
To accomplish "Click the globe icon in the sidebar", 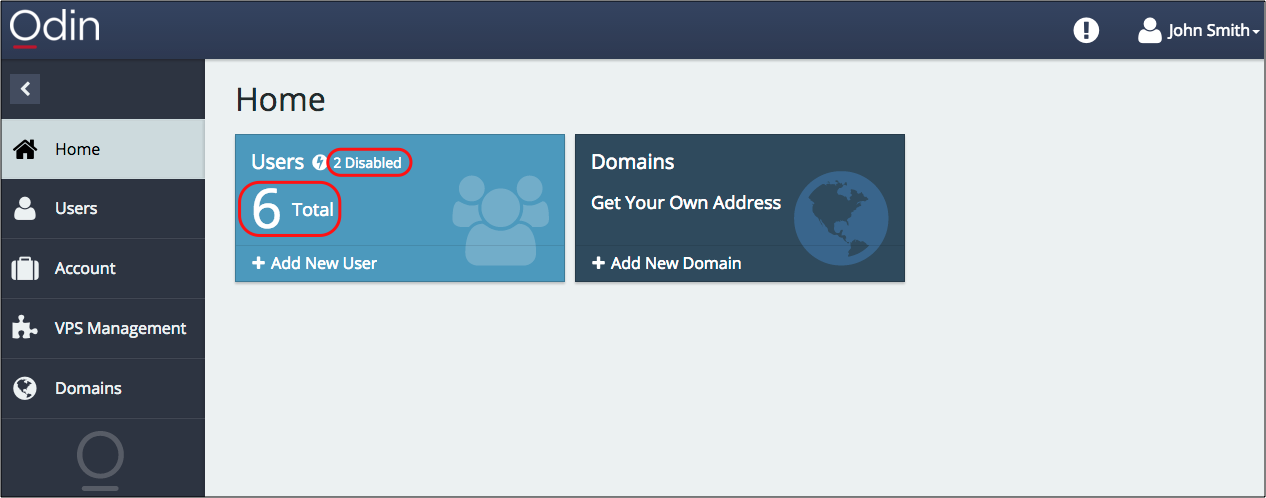I will (25, 388).
